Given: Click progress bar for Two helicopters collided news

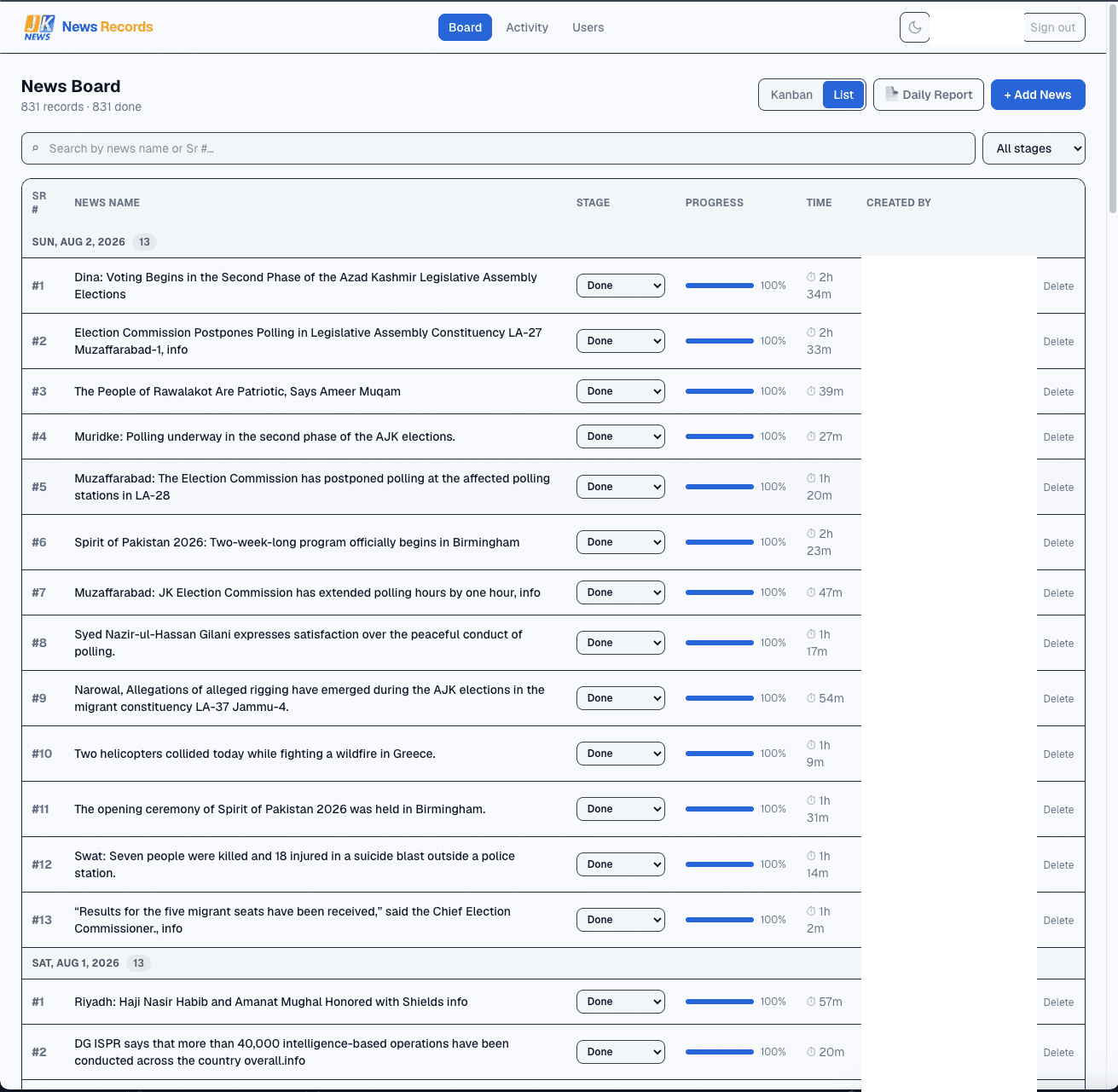Looking at the screenshot, I should pos(720,754).
